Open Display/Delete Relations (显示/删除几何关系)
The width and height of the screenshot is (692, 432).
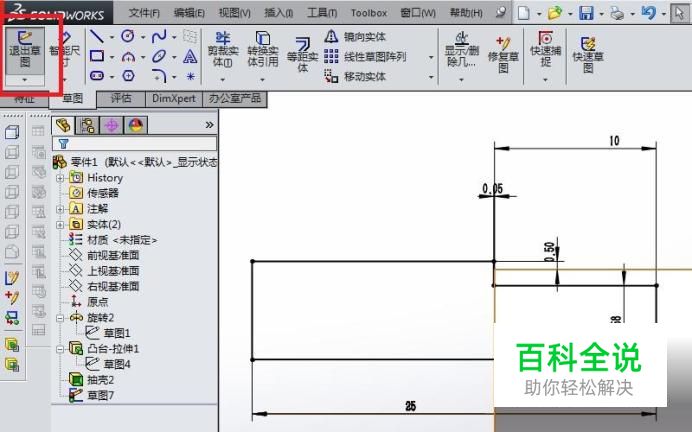[462, 49]
